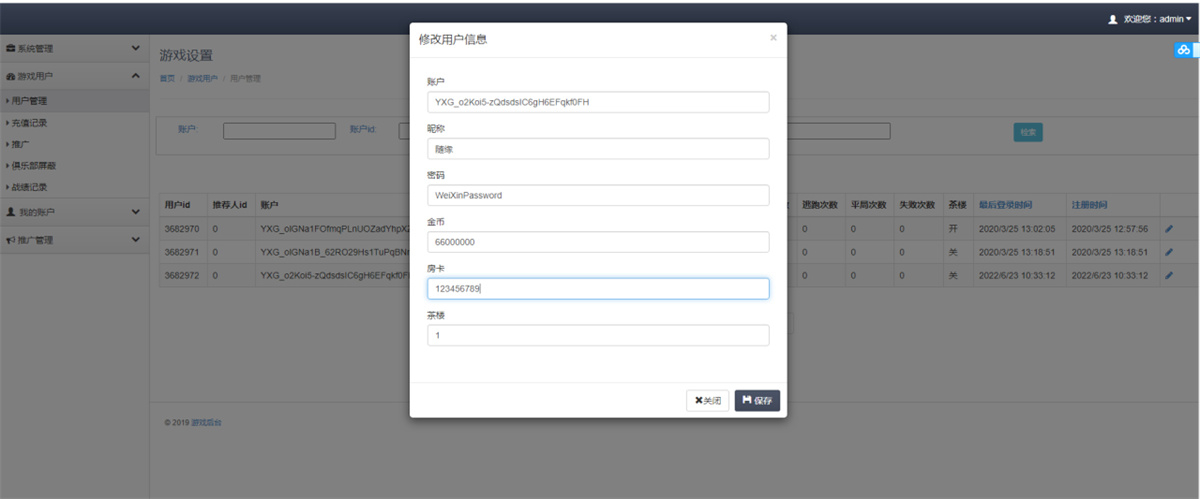
Task: Select 用户管理 in the sidebar
Action: point(30,101)
